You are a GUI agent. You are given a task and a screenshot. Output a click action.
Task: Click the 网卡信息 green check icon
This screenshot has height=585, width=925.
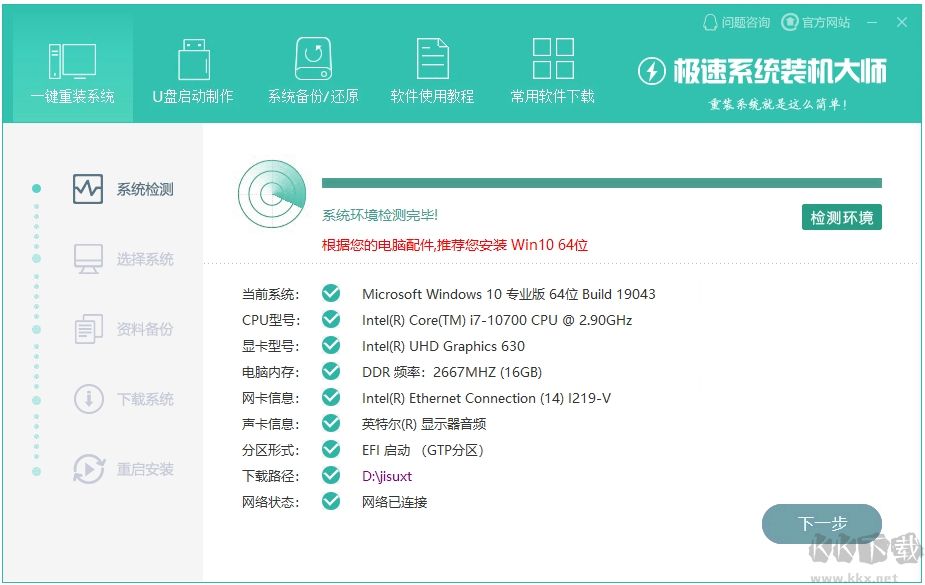click(331, 397)
